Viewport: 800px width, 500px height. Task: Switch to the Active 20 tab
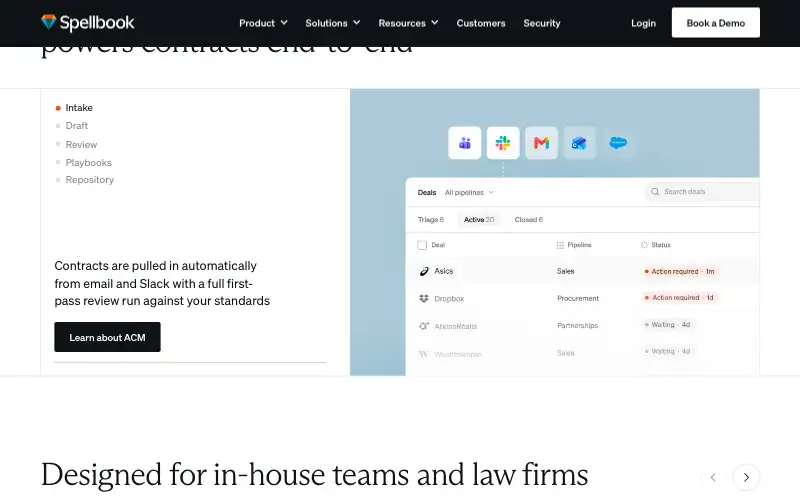pos(479,219)
